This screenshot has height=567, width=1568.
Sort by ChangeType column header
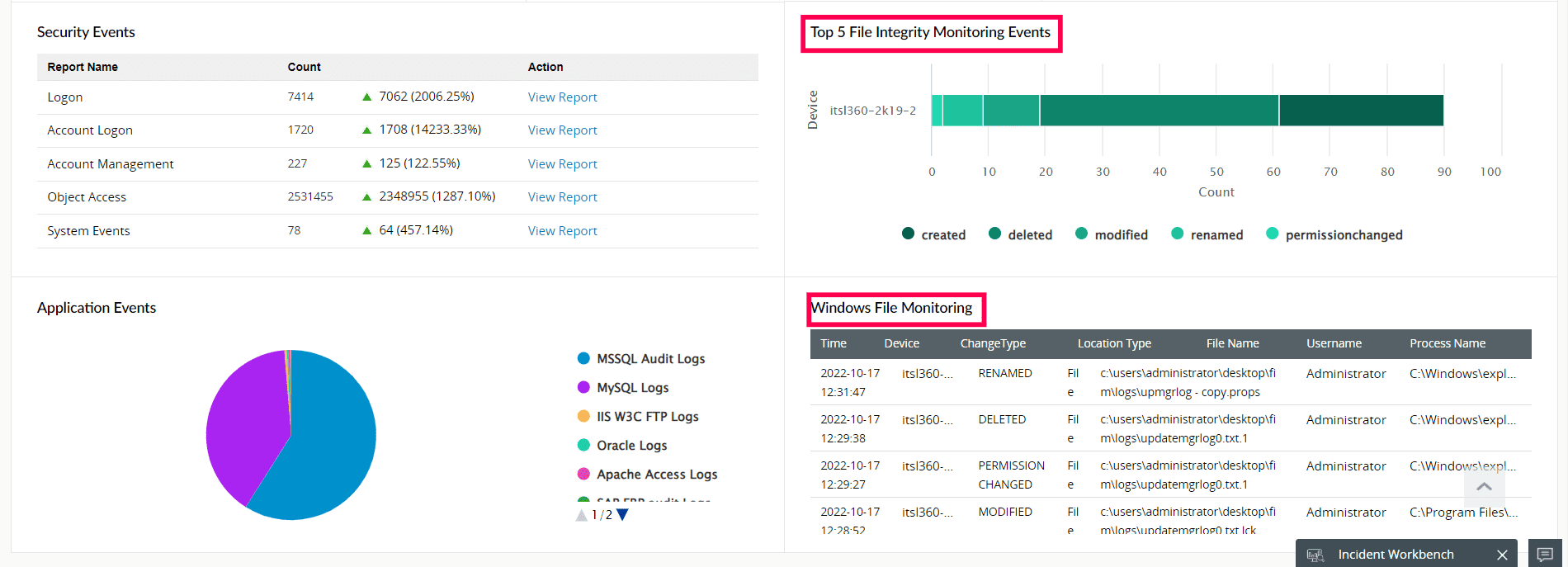click(993, 343)
